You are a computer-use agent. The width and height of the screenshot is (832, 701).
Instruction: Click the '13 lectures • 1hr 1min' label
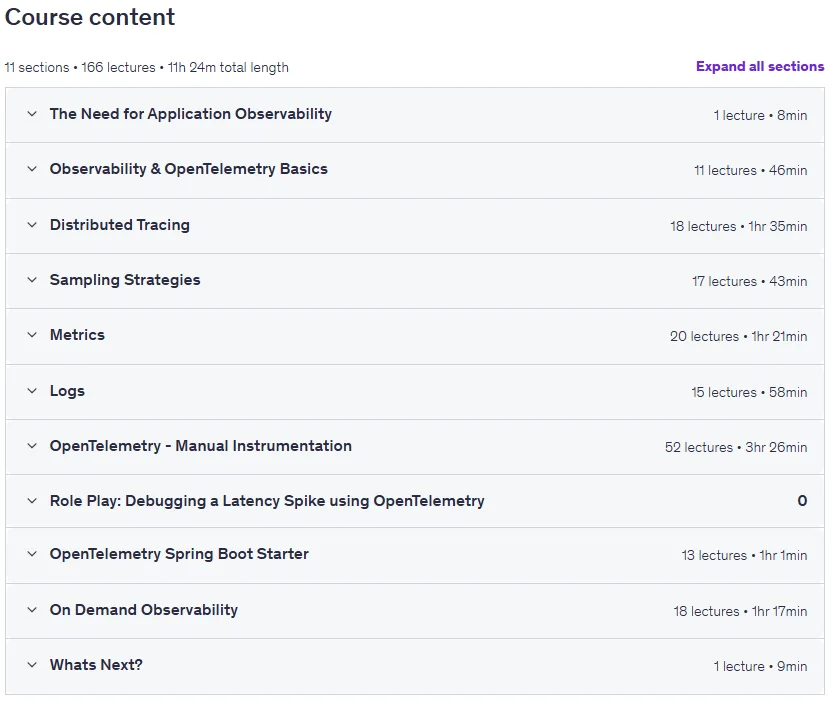(744, 555)
